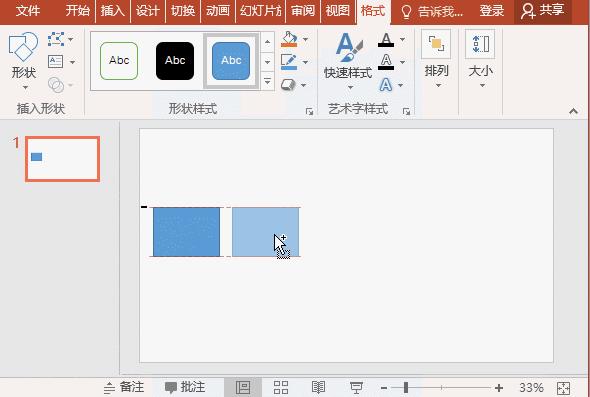The width and height of the screenshot is (590, 397).
Task: Open Edit Shape dropdown arrow
Action: 70,39
